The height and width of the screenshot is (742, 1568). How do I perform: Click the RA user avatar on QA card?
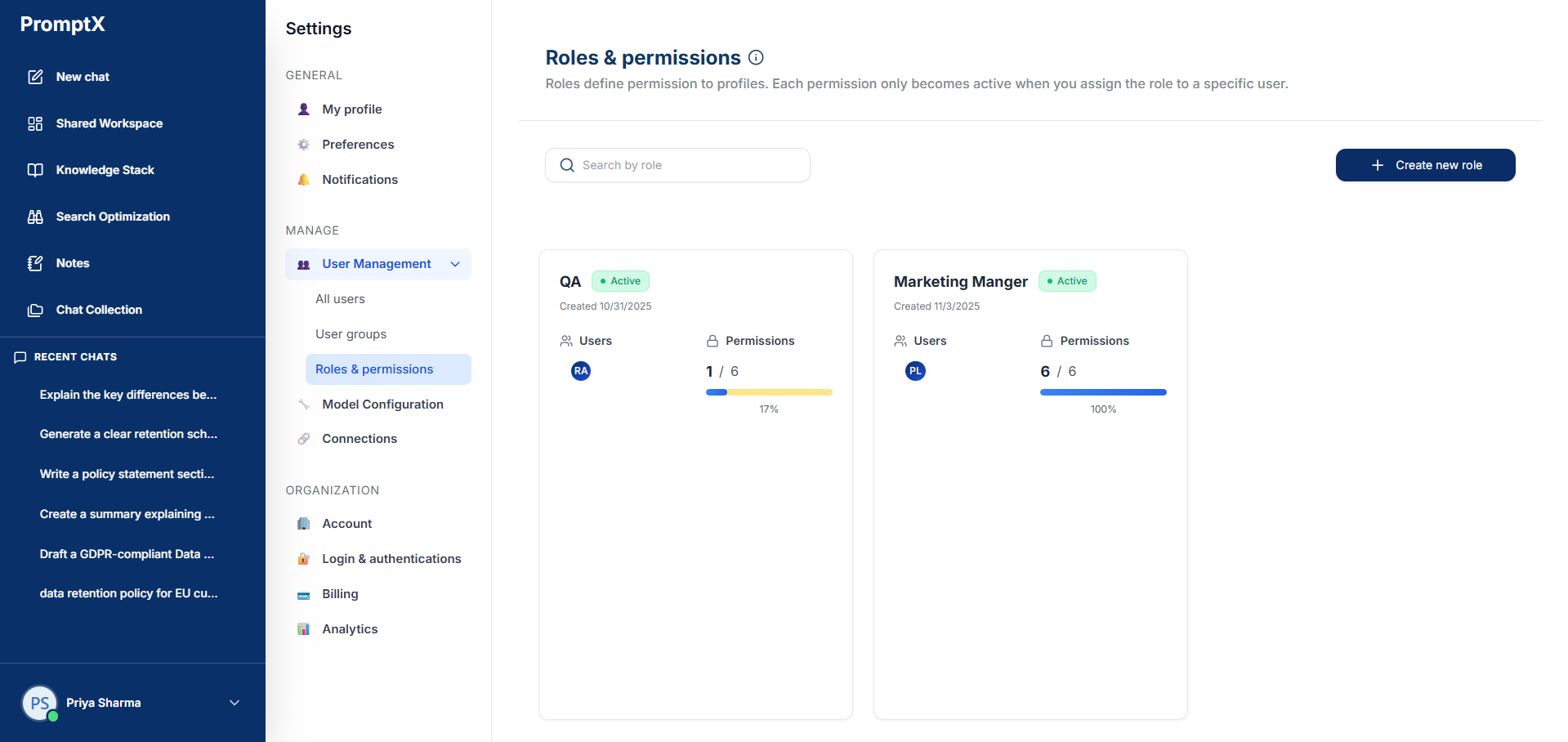(581, 371)
